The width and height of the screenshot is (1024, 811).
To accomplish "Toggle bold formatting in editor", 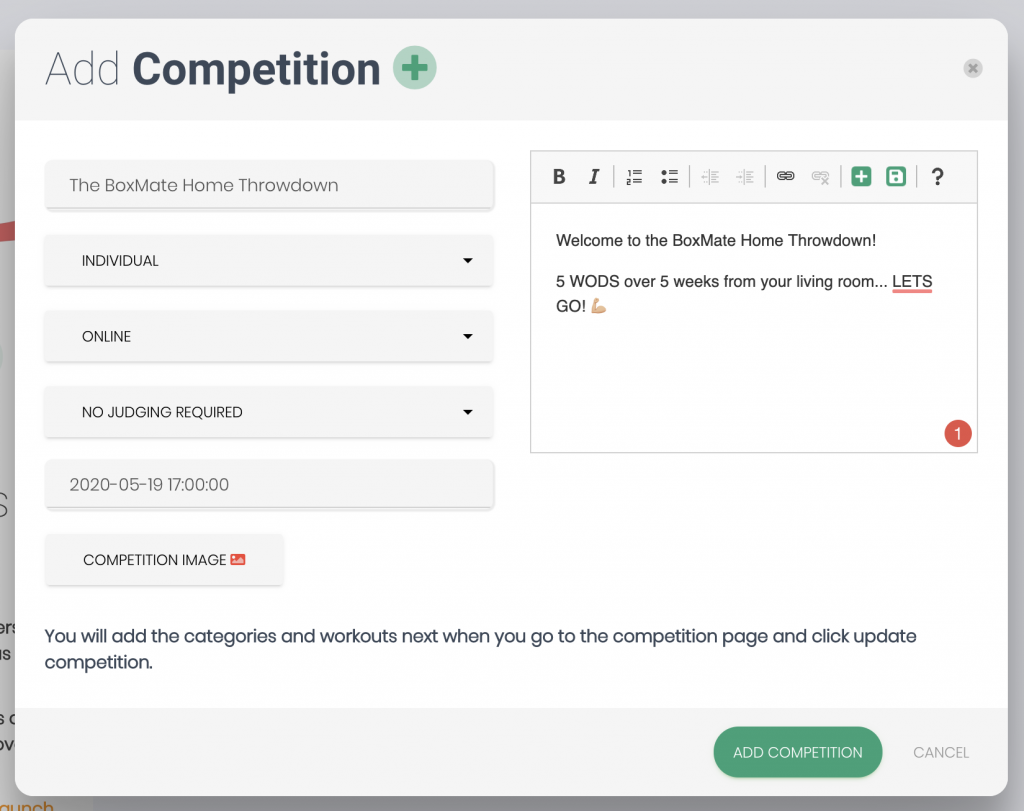I will 559,176.
